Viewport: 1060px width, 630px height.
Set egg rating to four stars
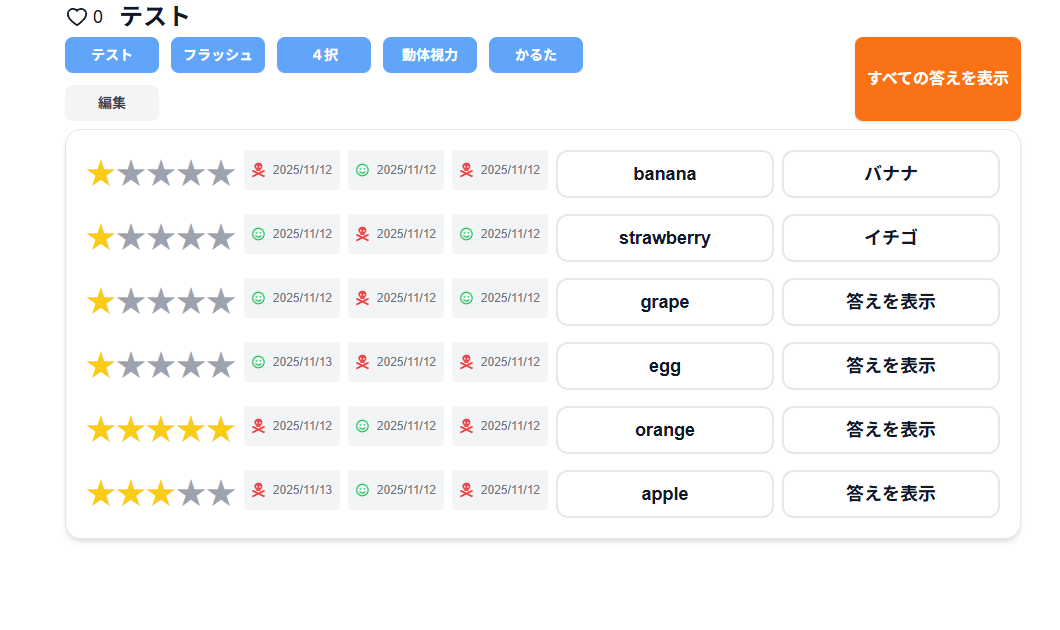pyautogui.click(x=191, y=366)
